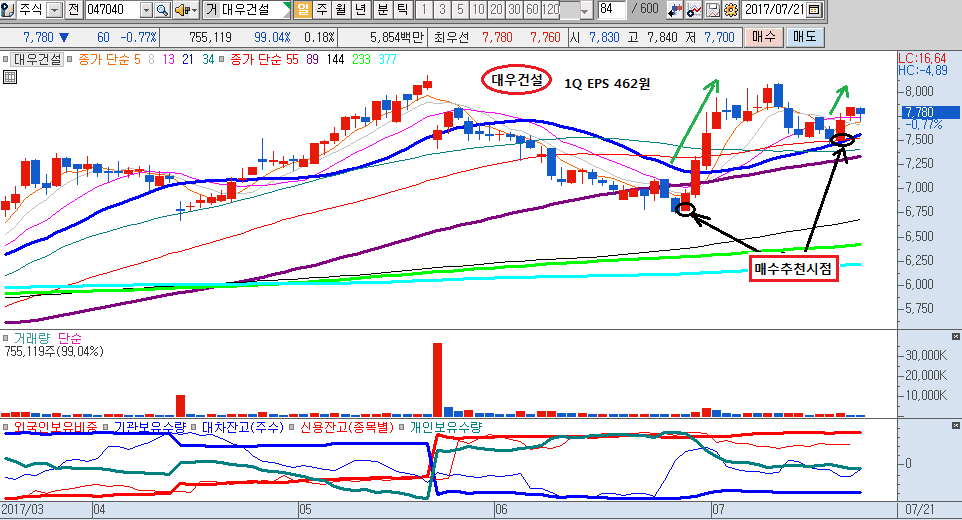962x520 pixels.
Task: Click the 21 moving average period label
Action: tap(188, 59)
